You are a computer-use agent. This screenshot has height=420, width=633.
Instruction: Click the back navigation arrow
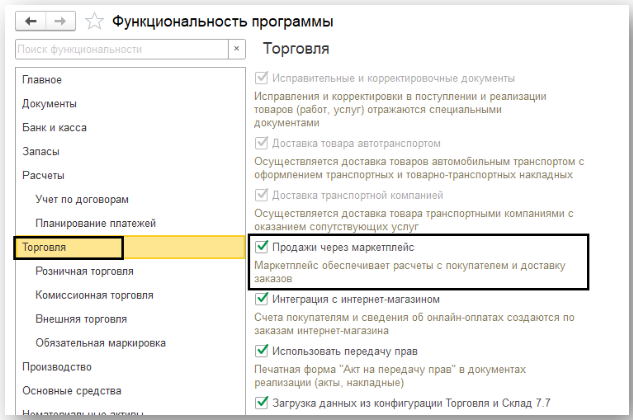pyautogui.click(x=31, y=19)
